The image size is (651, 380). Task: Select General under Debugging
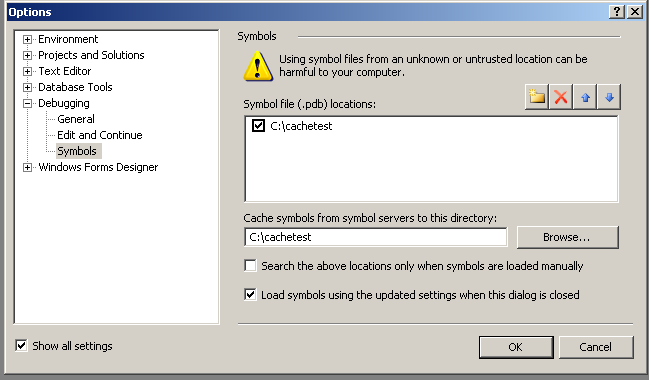76,119
